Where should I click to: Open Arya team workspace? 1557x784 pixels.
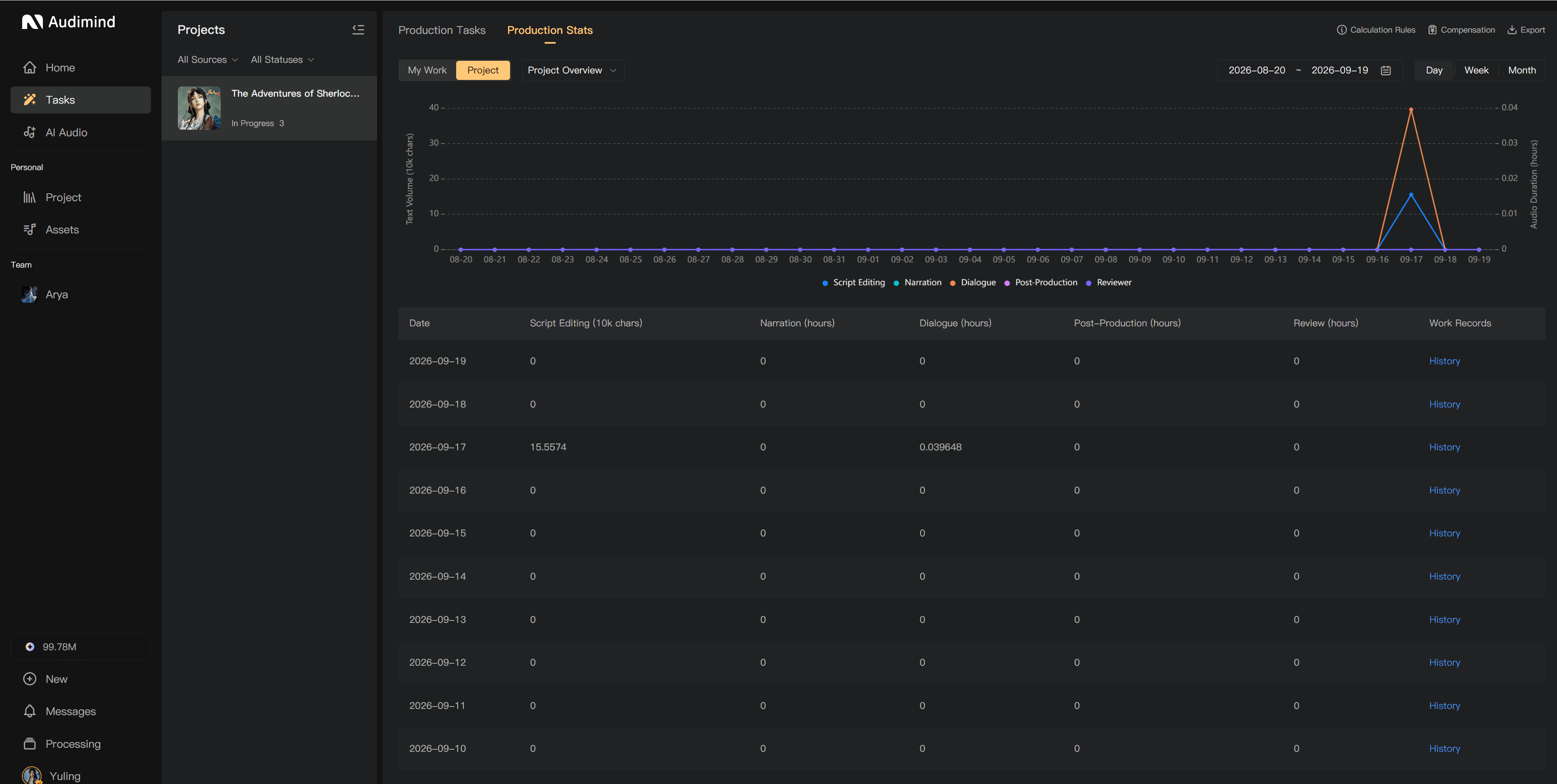coord(80,295)
